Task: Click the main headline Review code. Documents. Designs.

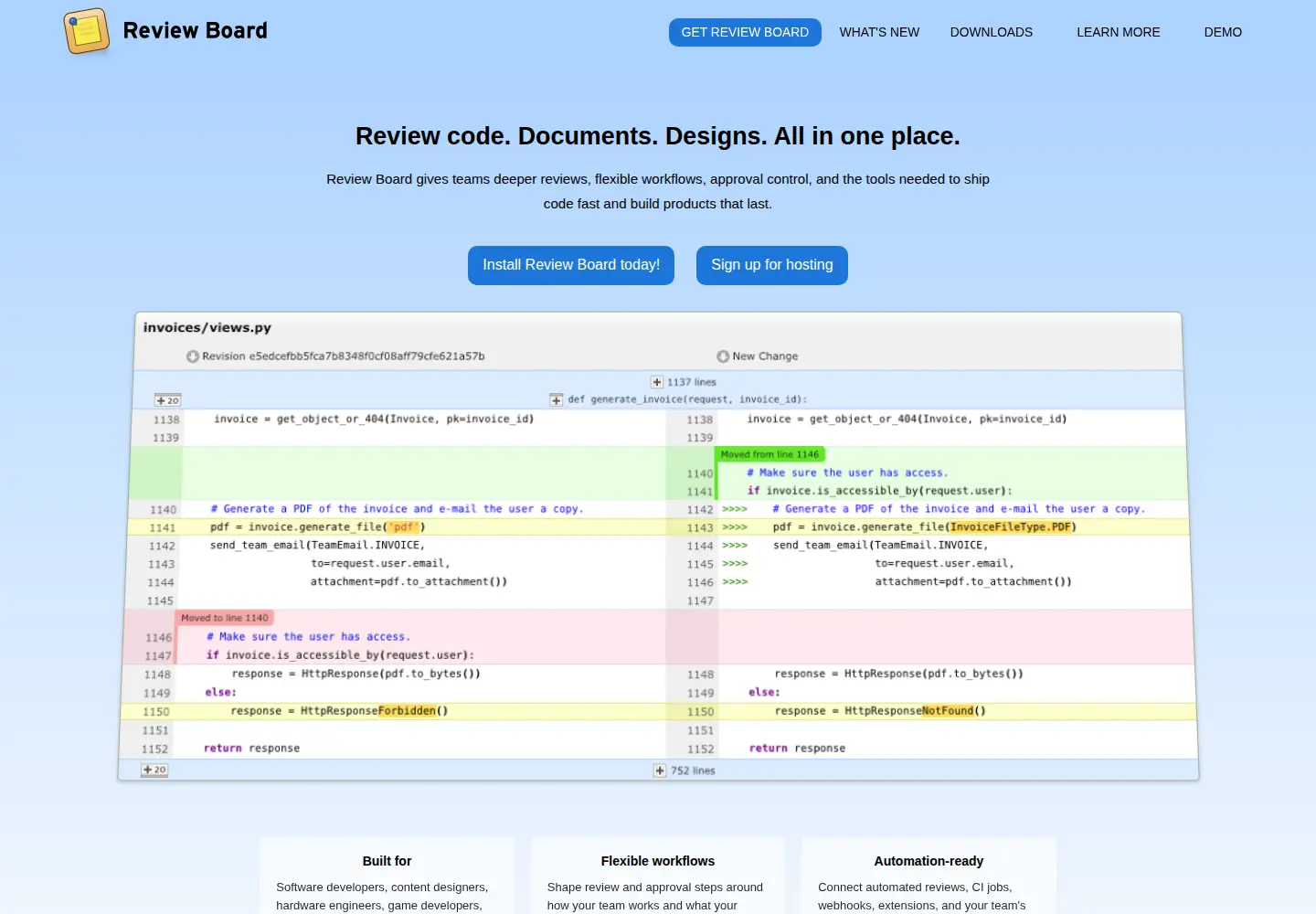Action: click(658, 136)
